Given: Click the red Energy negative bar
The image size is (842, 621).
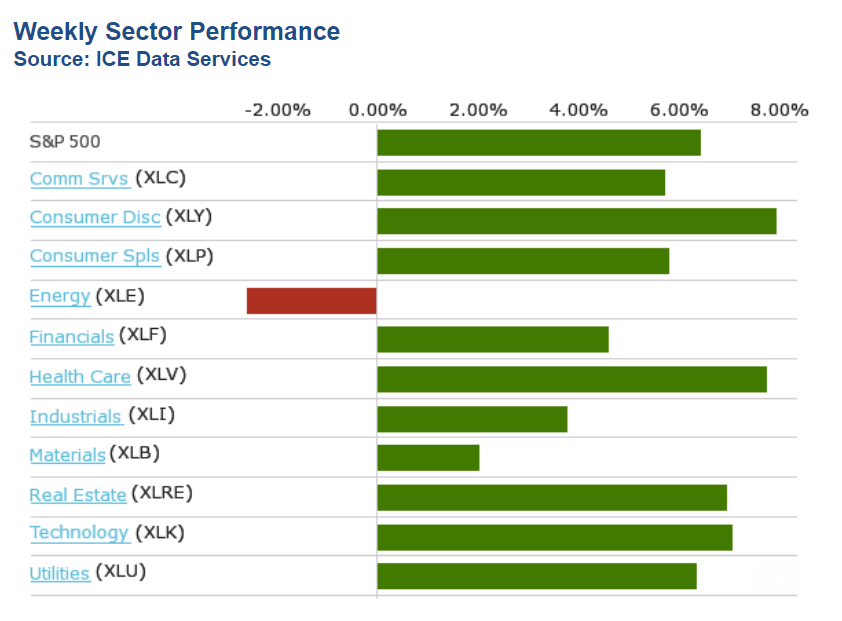Looking at the screenshot, I should 311,301.
